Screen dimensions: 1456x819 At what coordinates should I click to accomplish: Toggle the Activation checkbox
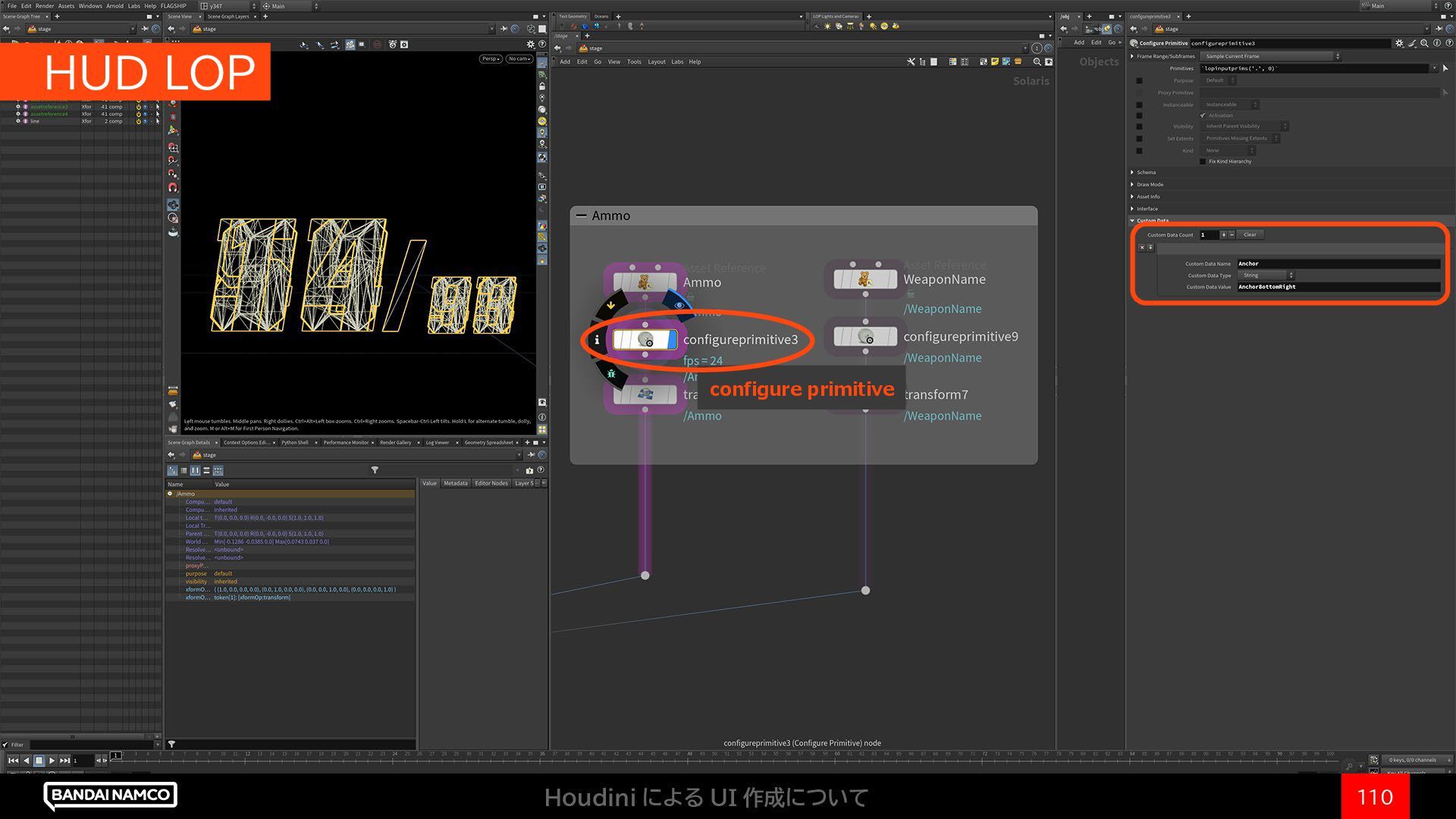pos(1203,115)
